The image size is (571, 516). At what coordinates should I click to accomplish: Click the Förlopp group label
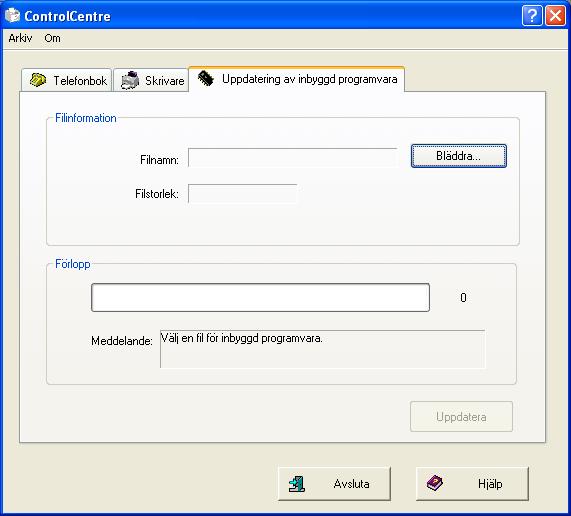[72, 264]
